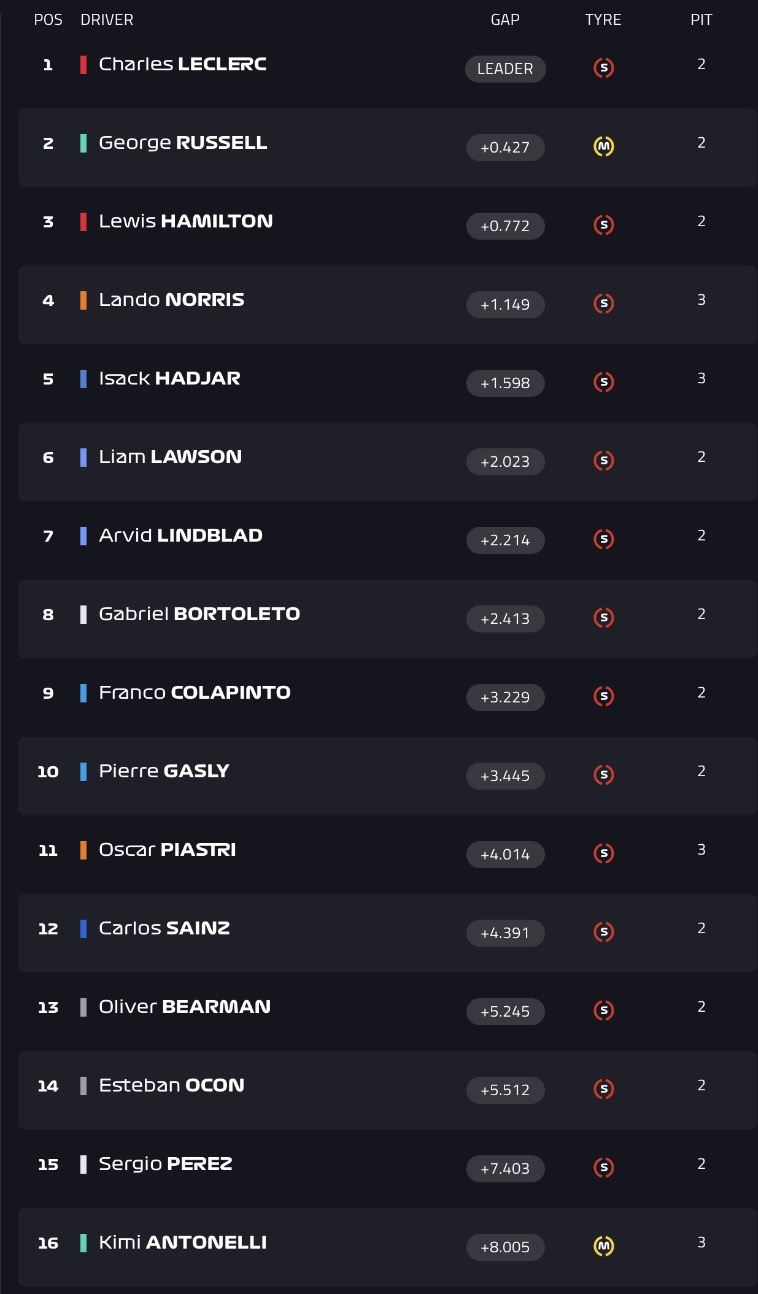This screenshot has width=758, height=1294.
Task: Click Sergio Perez's soft tyre icon
Action: coord(603,1168)
